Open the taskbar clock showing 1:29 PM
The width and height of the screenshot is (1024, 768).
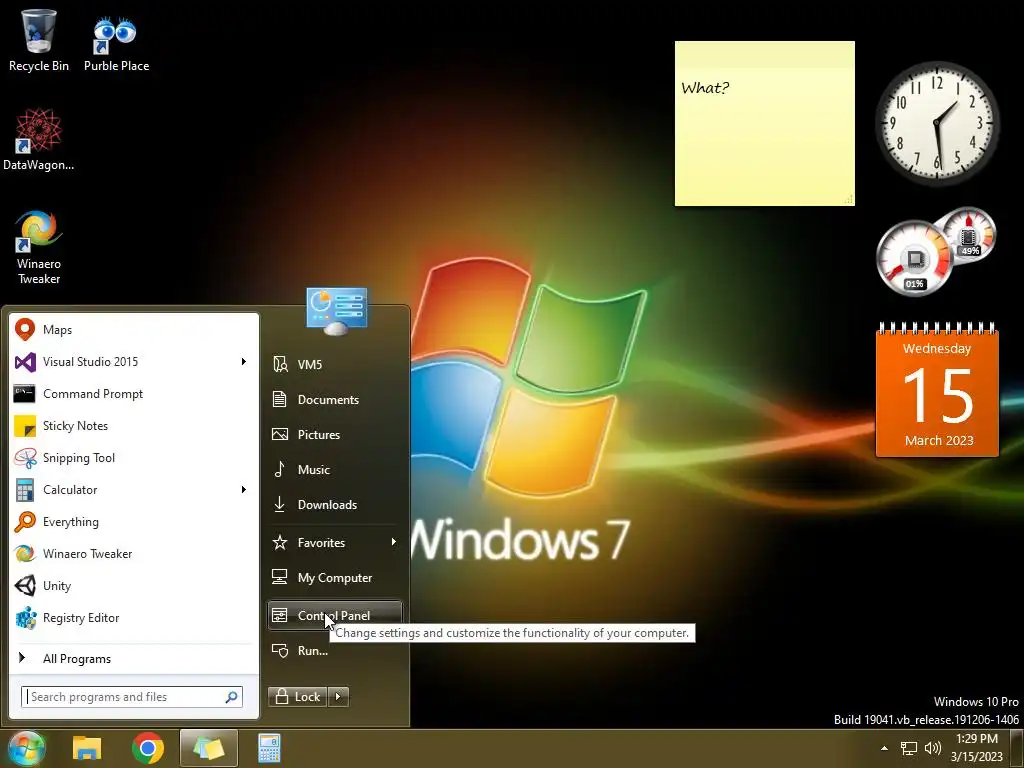coord(977,748)
